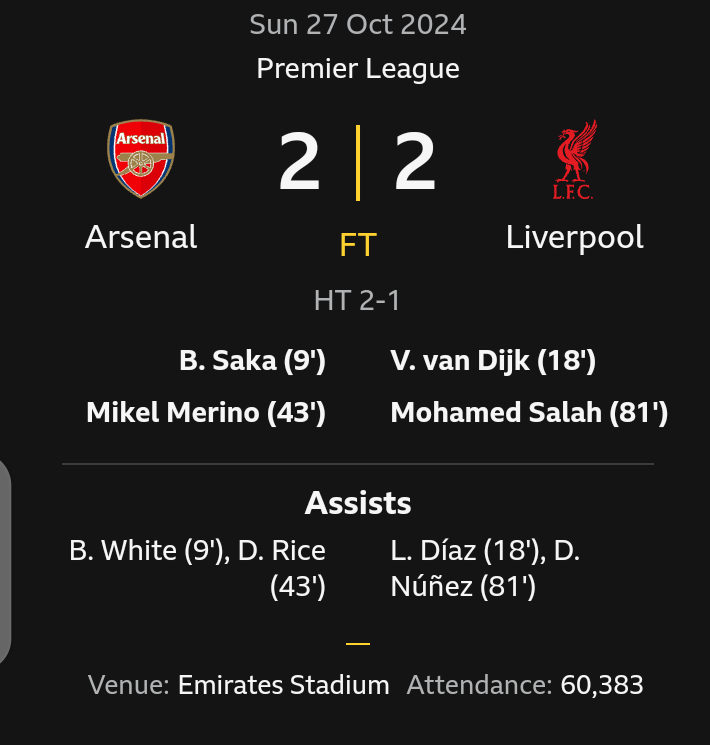Viewport: 710px width, 745px height.
Task: Open the Arsenal team name link
Action: coord(141,237)
